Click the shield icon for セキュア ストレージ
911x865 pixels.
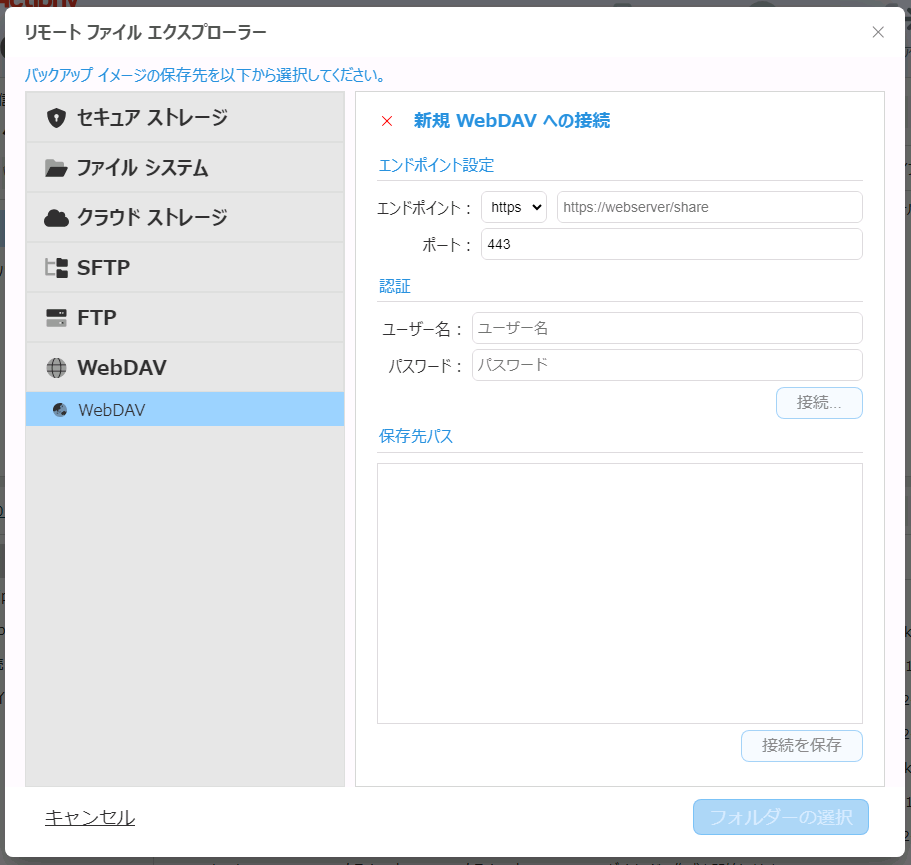click(57, 118)
